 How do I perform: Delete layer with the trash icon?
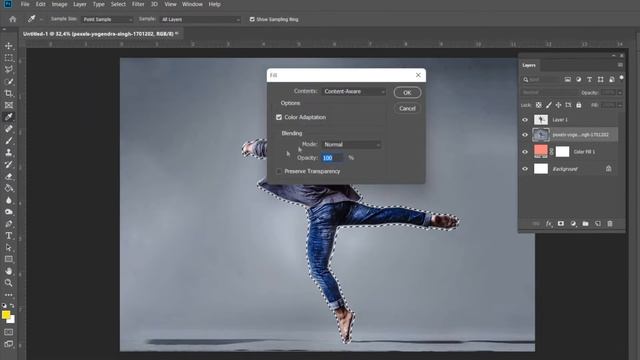click(x=610, y=224)
